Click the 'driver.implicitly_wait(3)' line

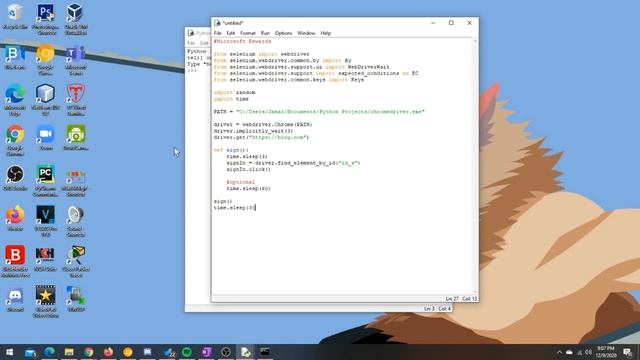click(253, 131)
